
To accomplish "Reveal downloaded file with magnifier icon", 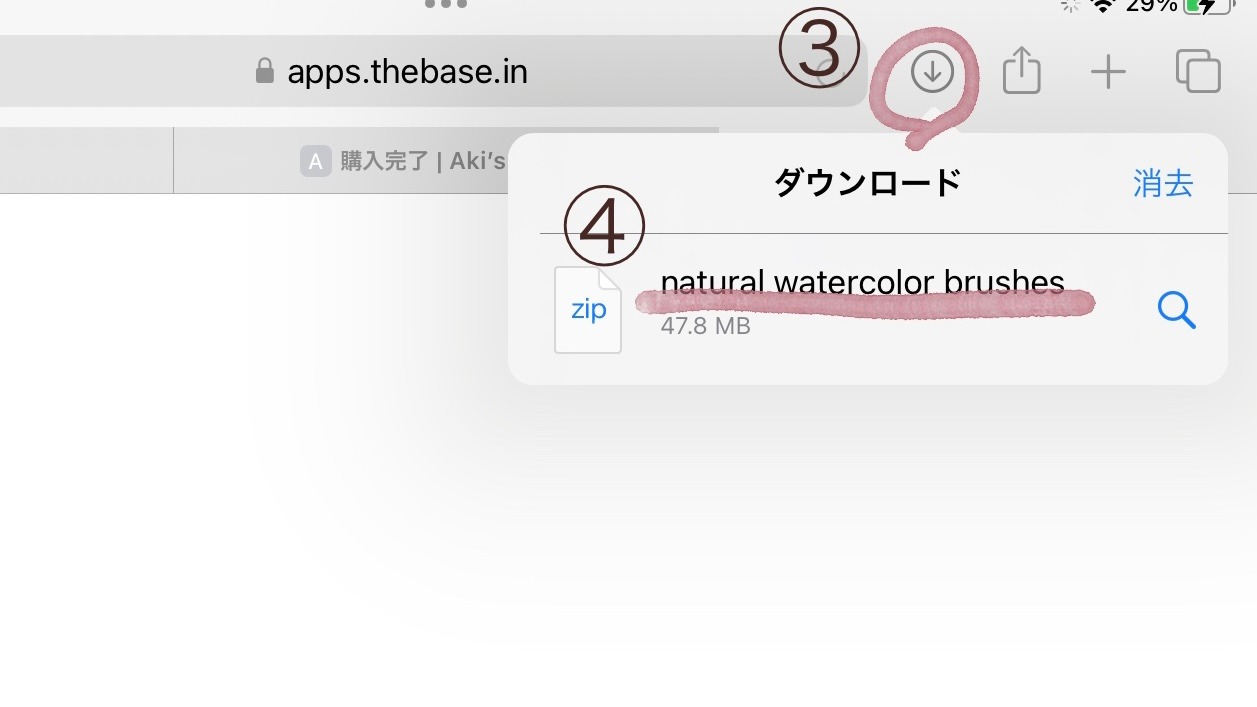I will point(1177,312).
